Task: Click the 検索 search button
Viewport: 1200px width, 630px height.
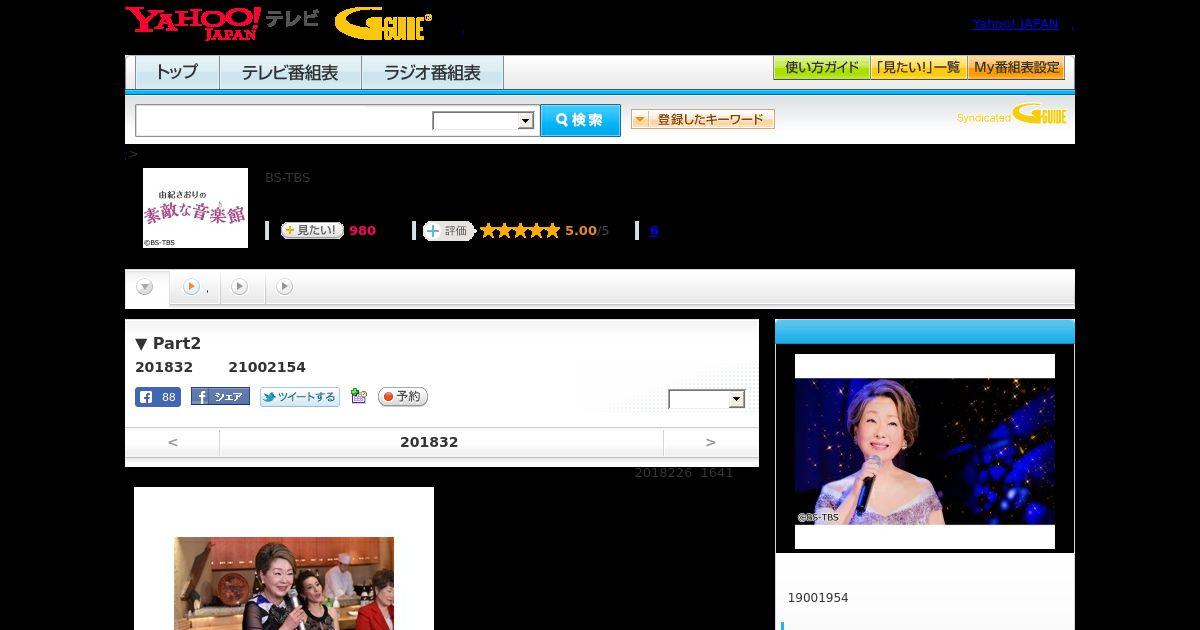Action: [580, 120]
